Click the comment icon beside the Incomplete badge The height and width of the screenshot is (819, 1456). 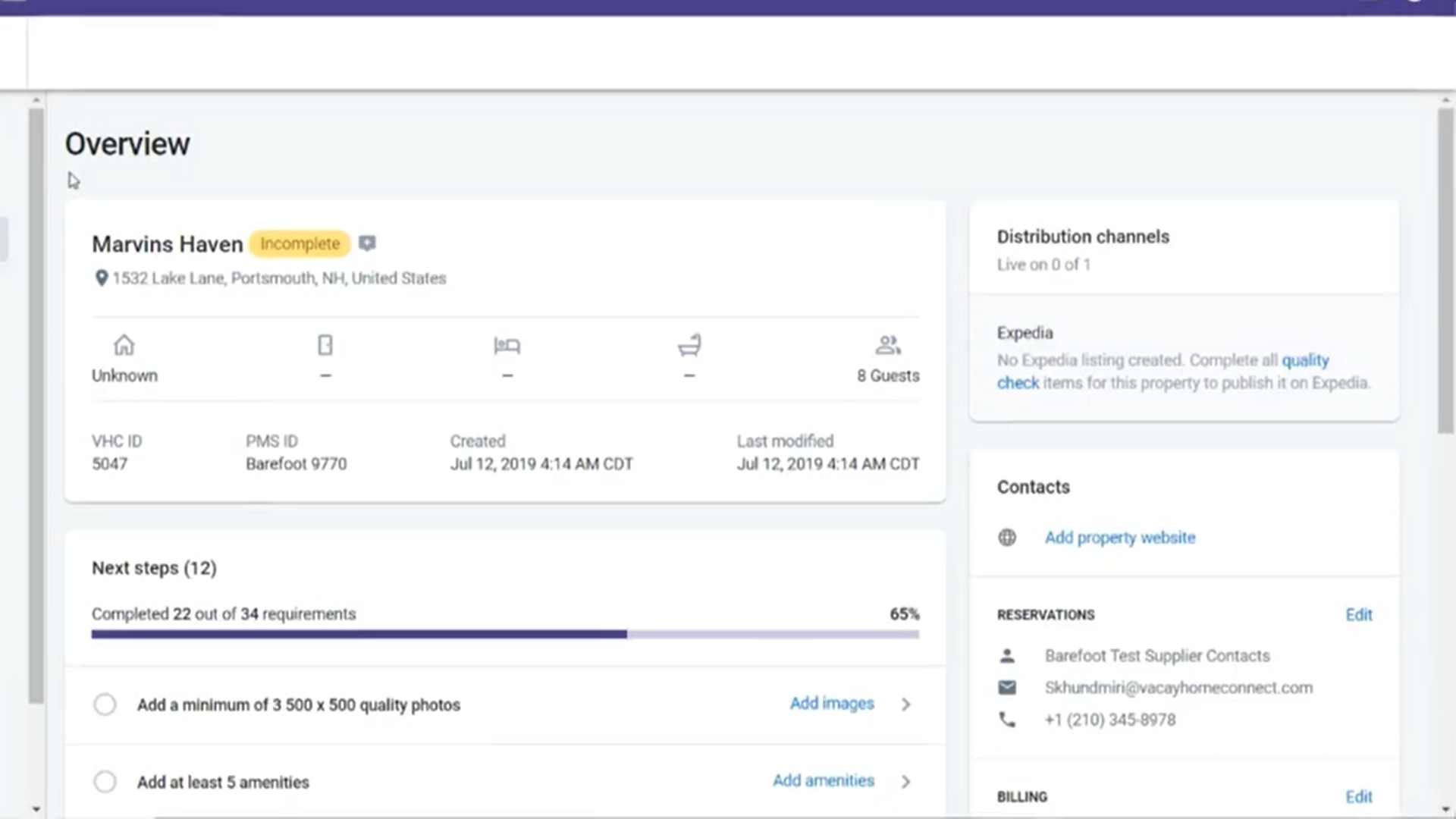tap(367, 243)
